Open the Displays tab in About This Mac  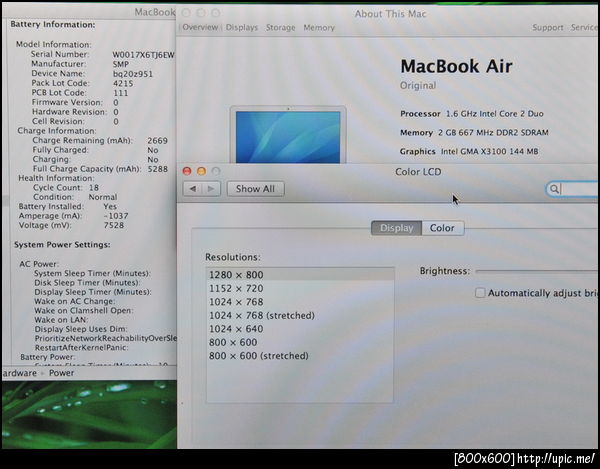click(x=242, y=28)
